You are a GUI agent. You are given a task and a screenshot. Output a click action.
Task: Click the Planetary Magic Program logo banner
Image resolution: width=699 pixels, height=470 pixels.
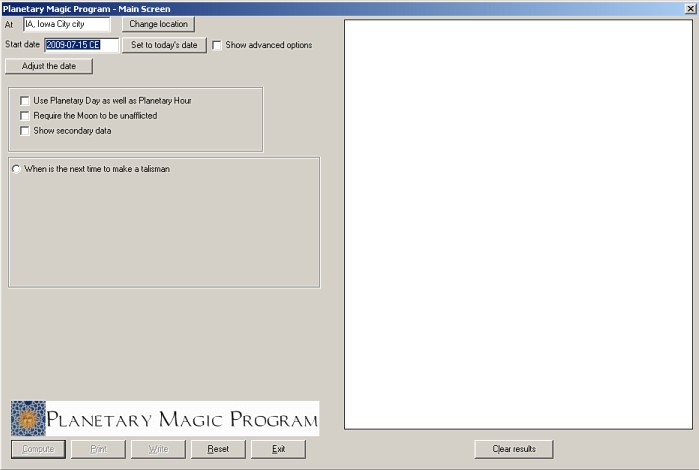[x=164, y=418]
